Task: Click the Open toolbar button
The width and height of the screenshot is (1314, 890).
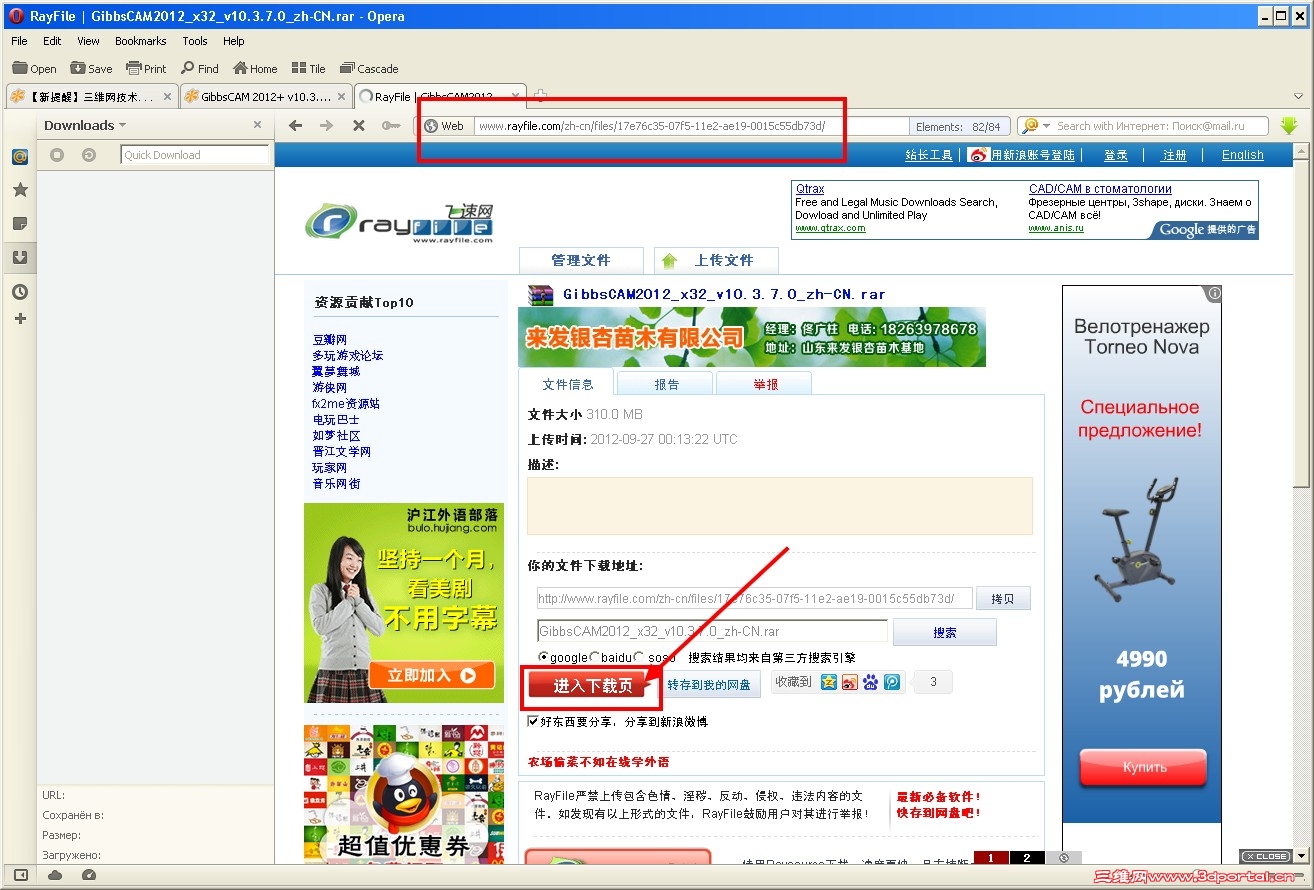Action: [34, 68]
